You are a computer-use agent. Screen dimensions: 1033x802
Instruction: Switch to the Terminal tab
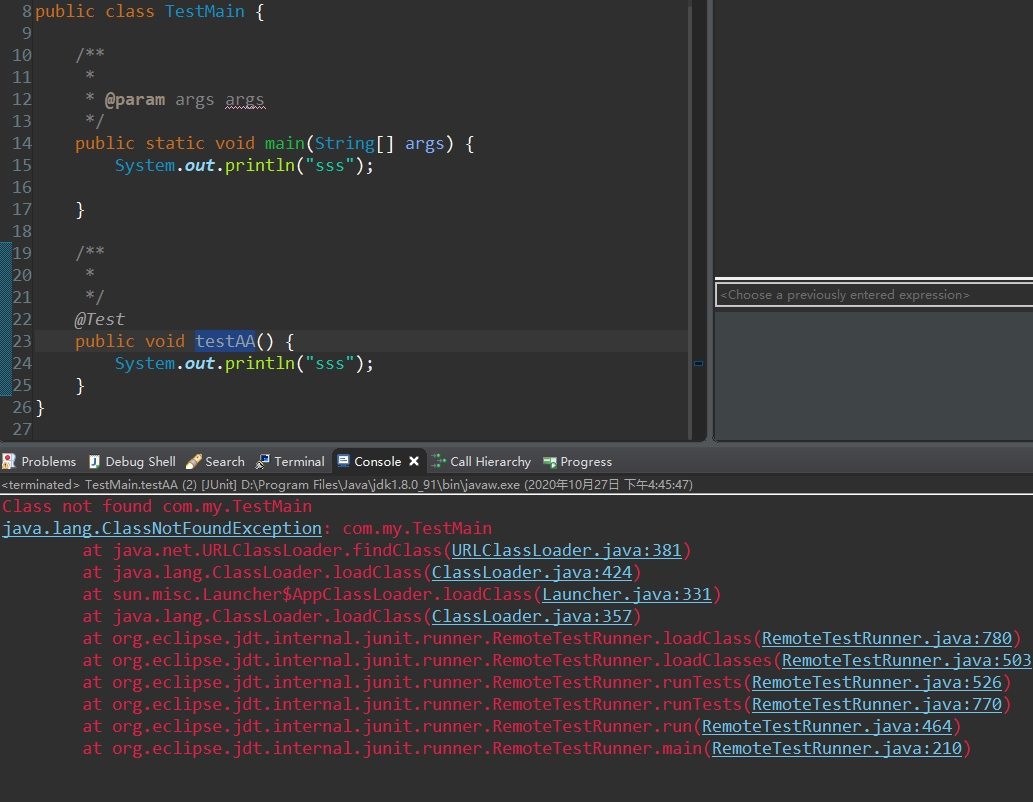(291, 461)
